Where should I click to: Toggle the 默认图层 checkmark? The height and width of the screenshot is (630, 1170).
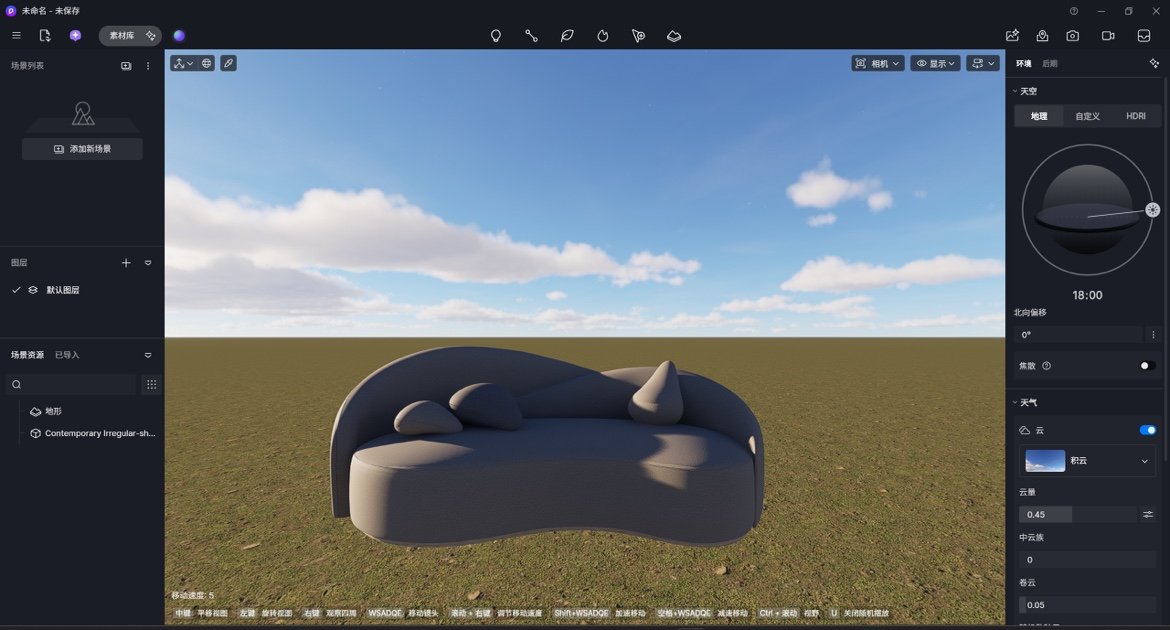16,290
